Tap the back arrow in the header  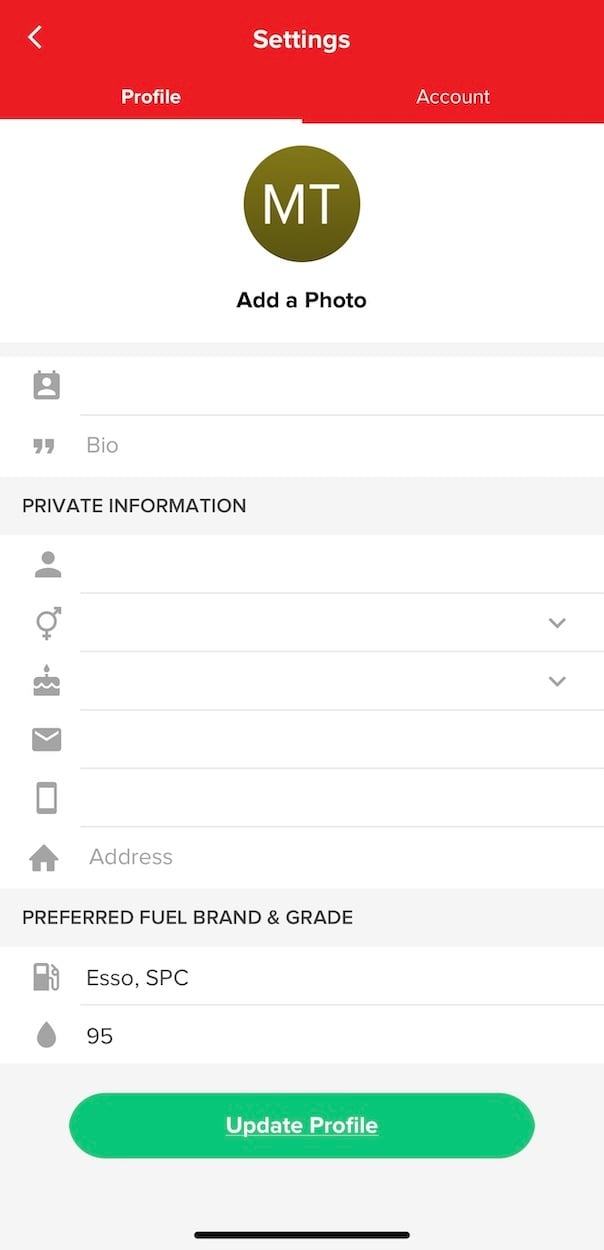(x=35, y=38)
